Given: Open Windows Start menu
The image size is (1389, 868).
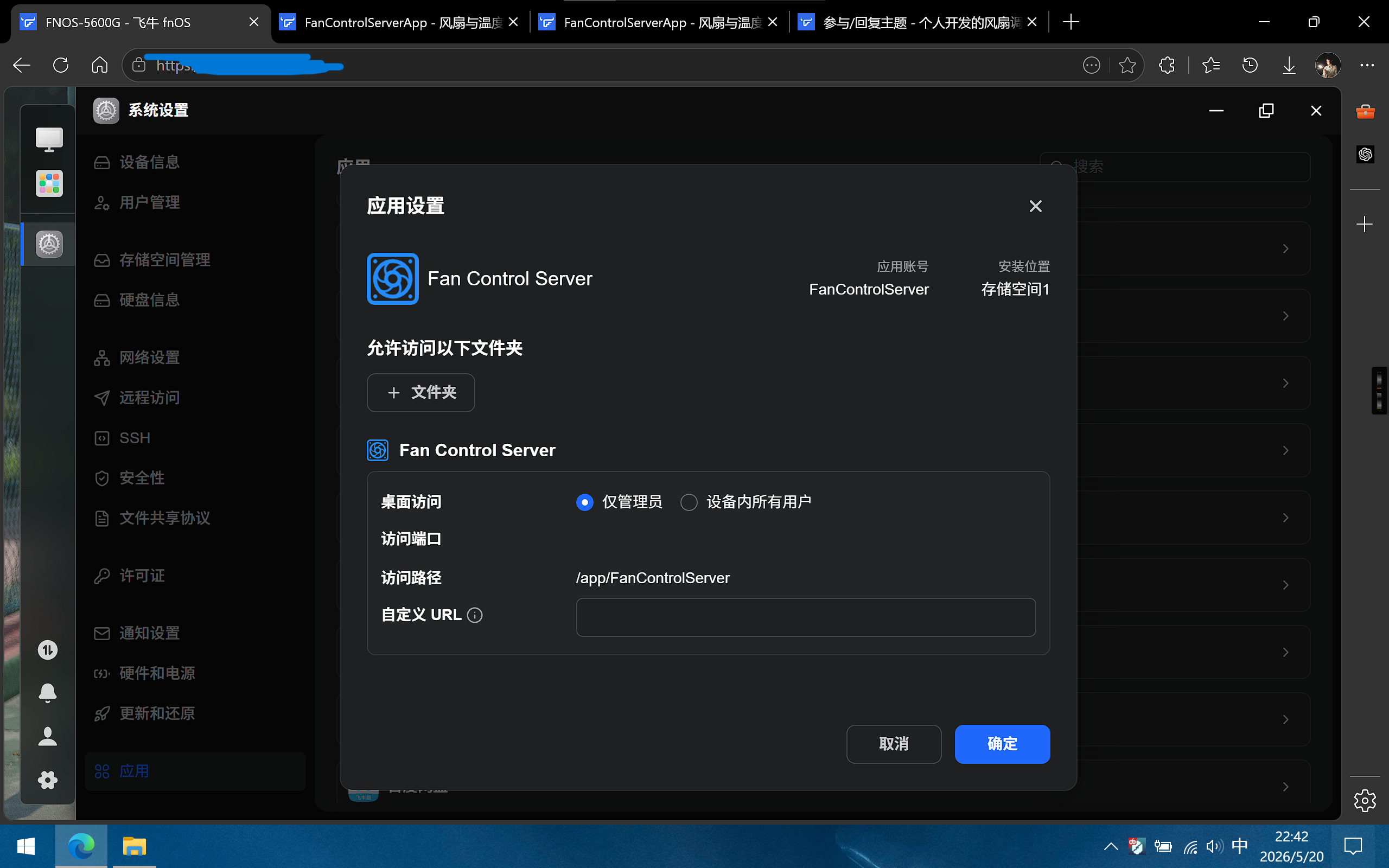Looking at the screenshot, I should point(26,846).
